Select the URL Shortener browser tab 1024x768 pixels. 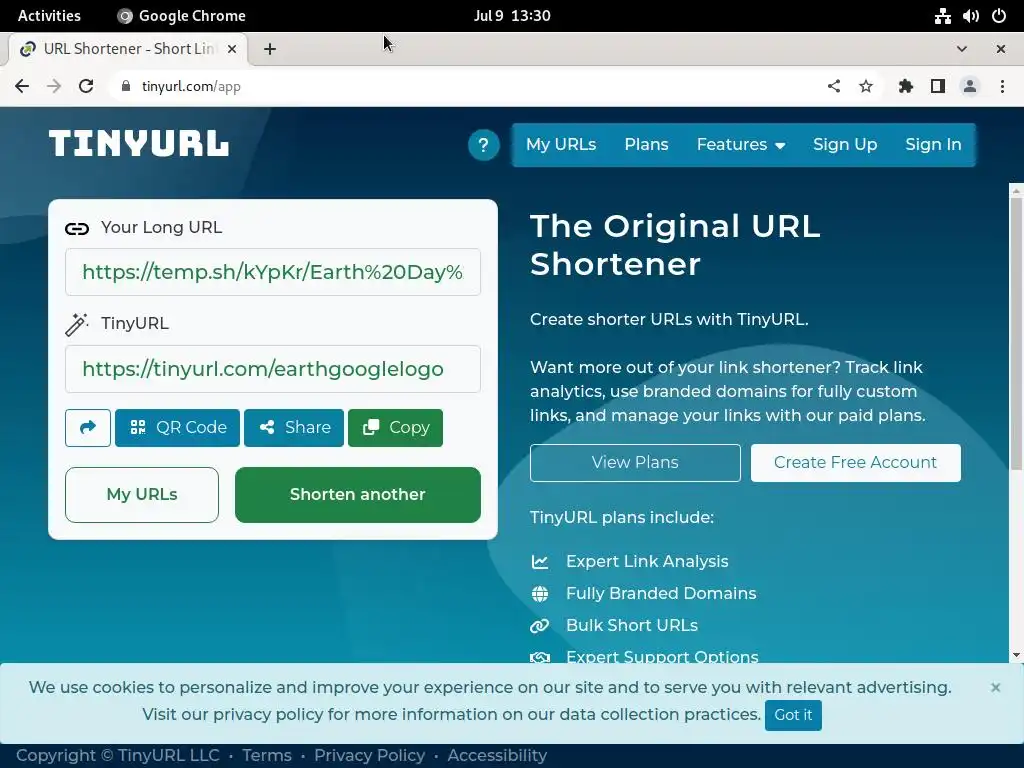pyautogui.click(x=127, y=49)
